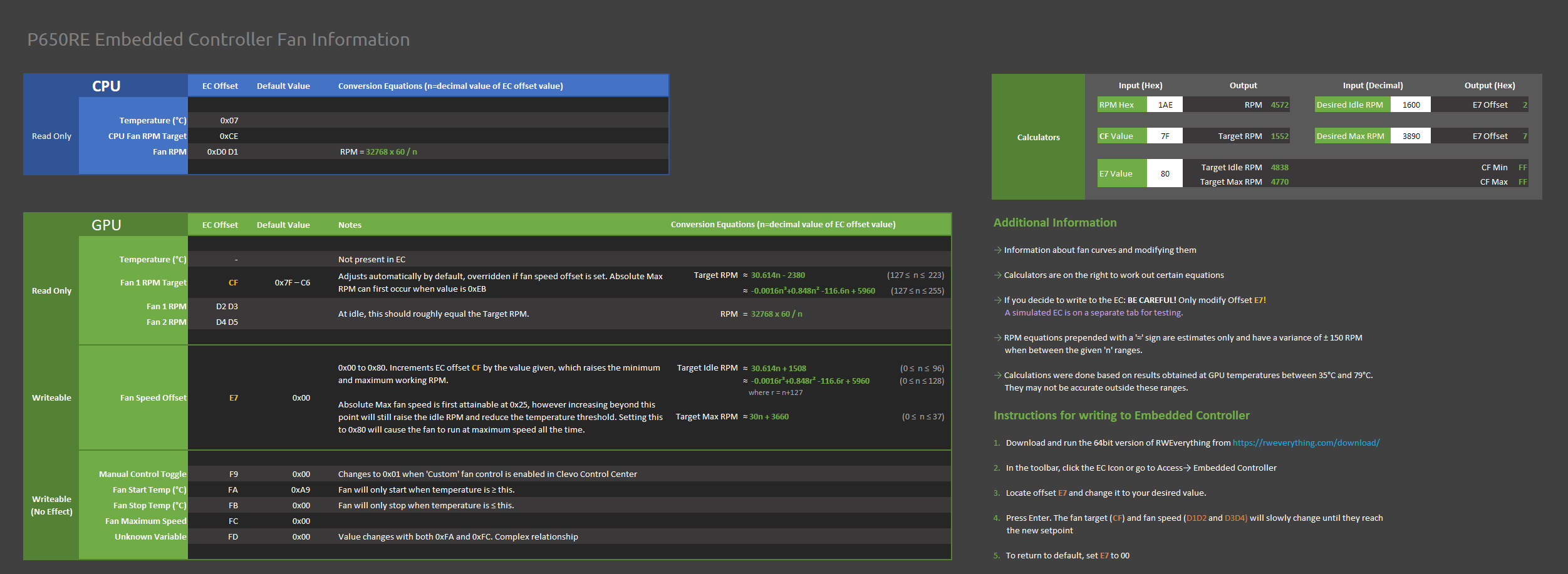Select the '30.614n - 2380' Target RPM equation
Viewport: 1568px width, 574px height.
coord(778,275)
